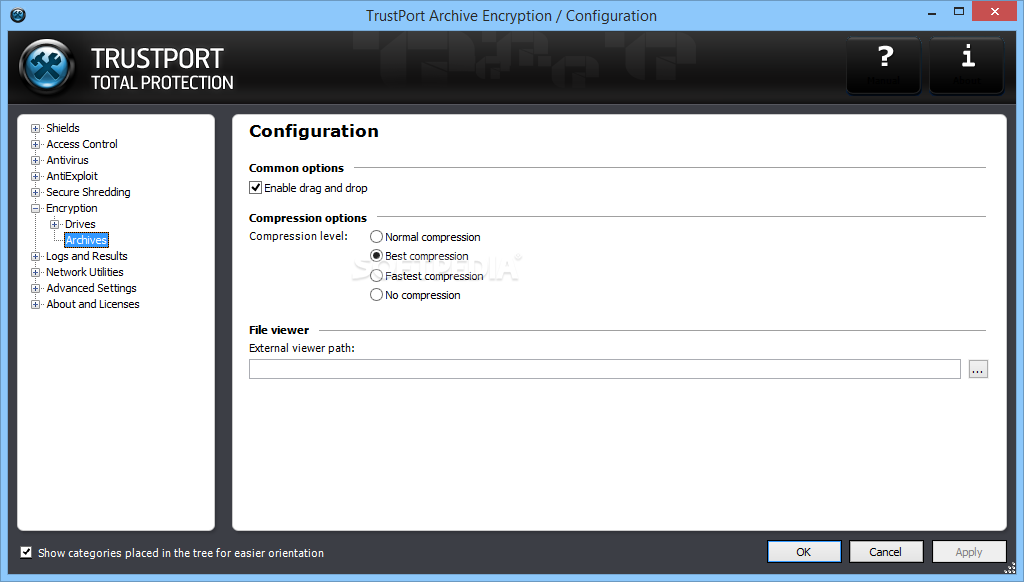Select the No compression option

coord(377,295)
